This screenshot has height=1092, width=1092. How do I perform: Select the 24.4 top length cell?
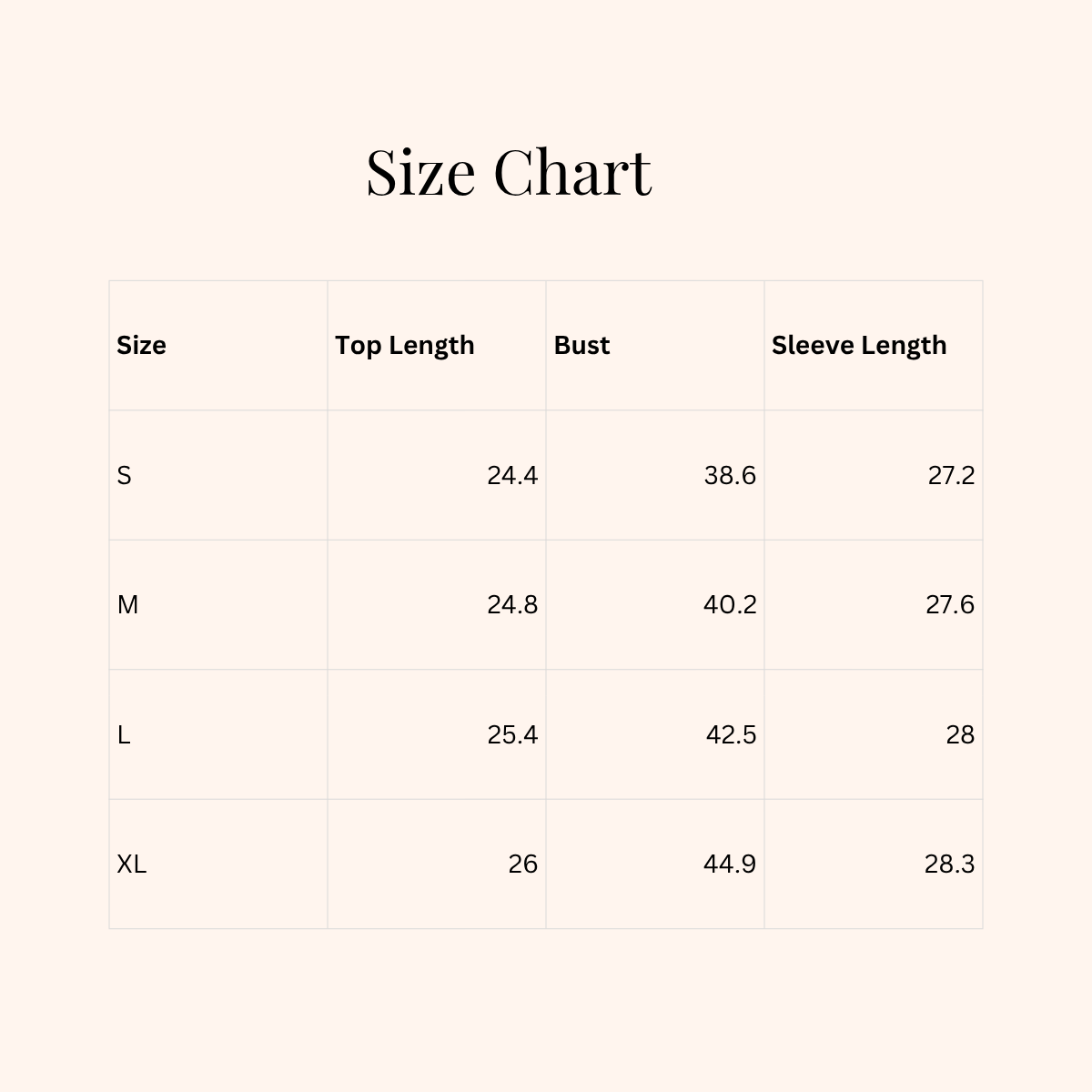[x=512, y=475]
